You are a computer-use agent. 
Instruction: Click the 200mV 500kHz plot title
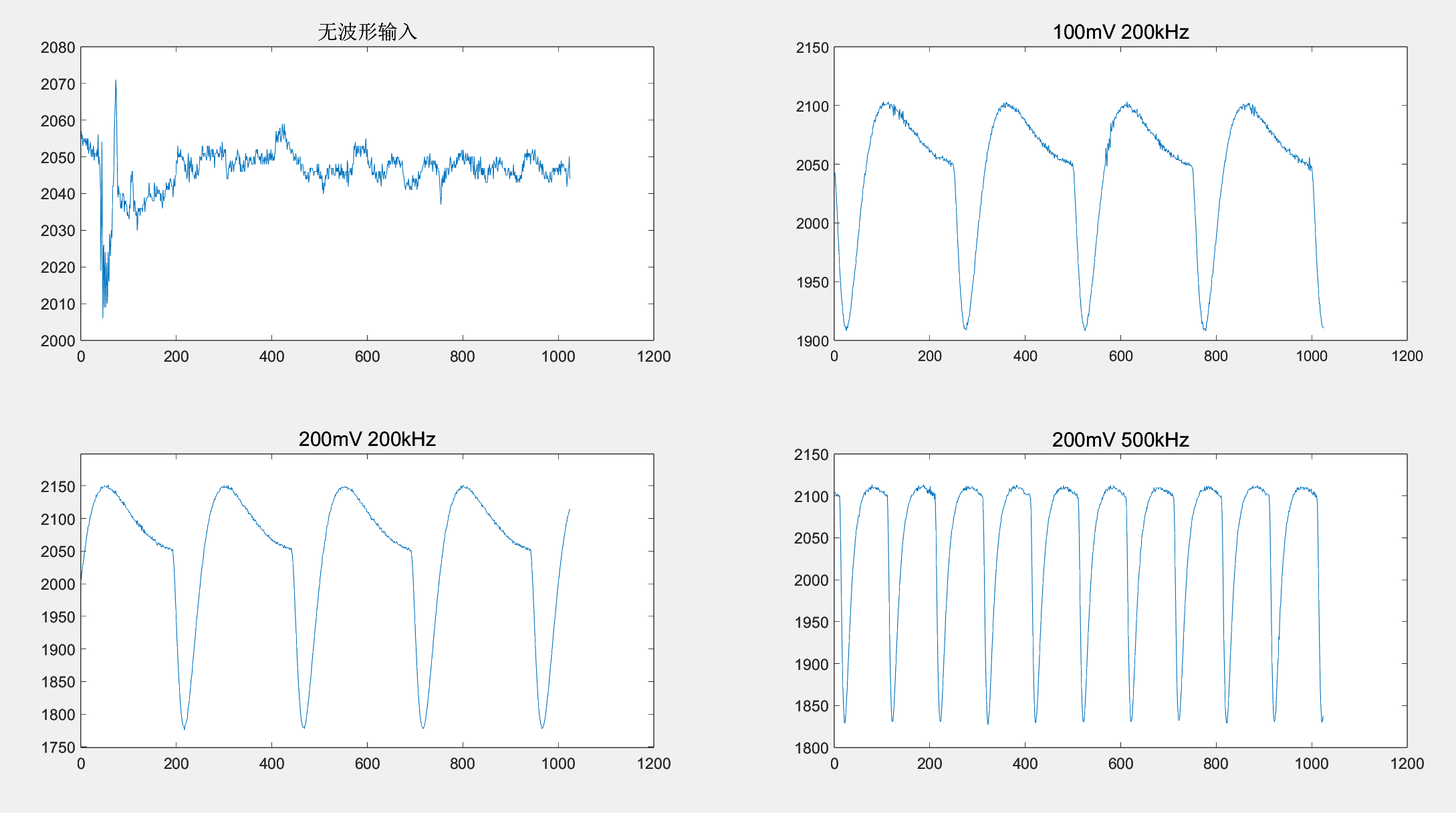point(1120,439)
